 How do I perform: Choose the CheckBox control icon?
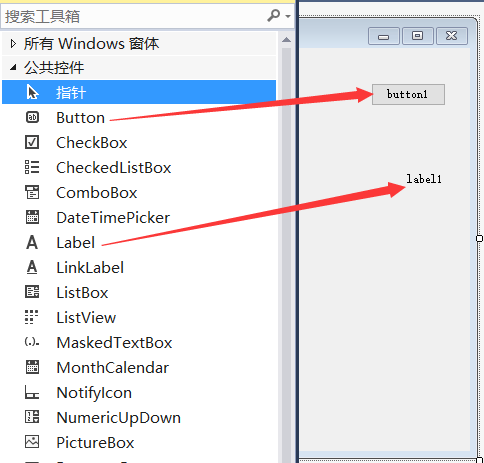click(32, 142)
